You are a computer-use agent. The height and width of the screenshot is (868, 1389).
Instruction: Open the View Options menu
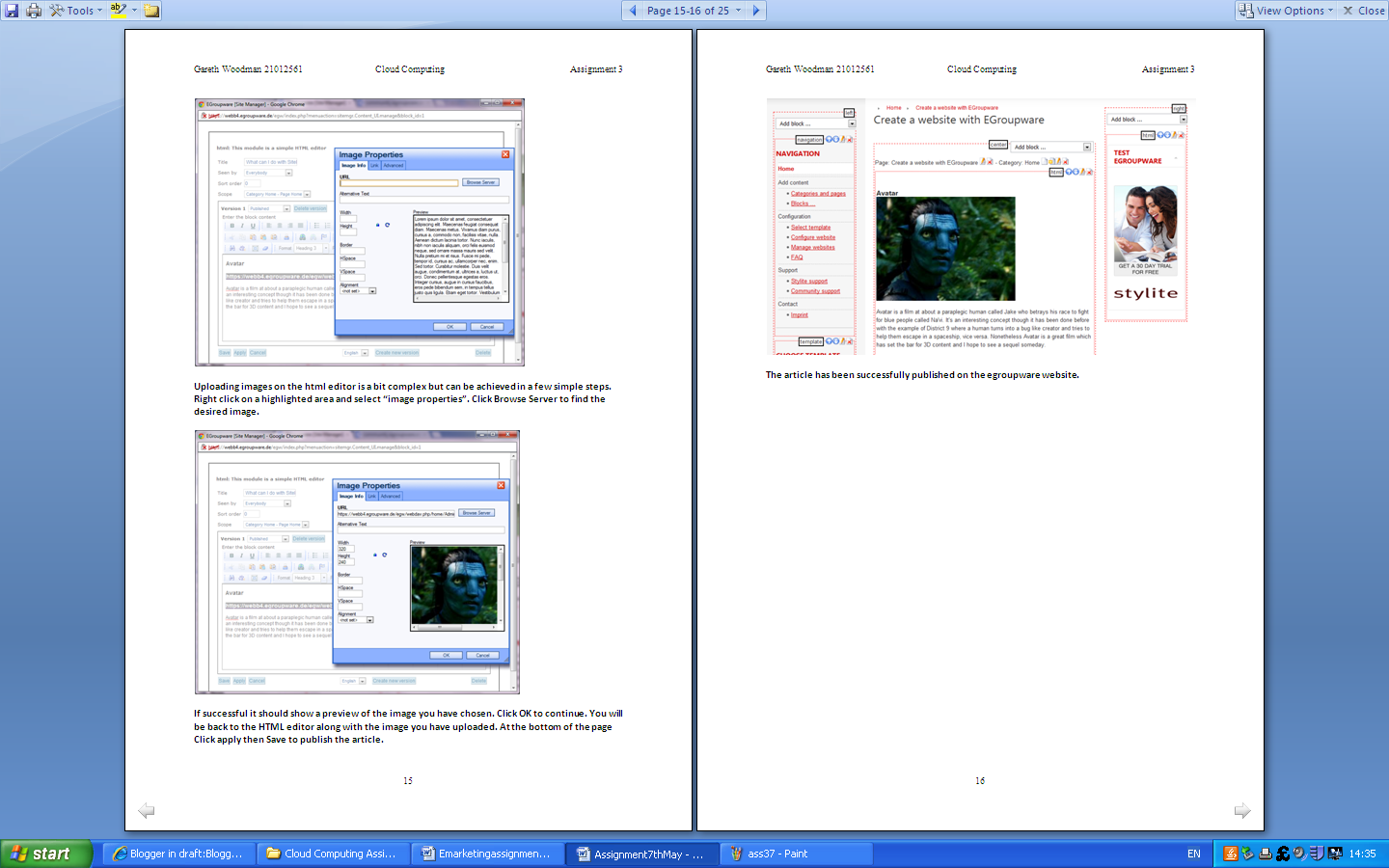tap(1286, 11)
